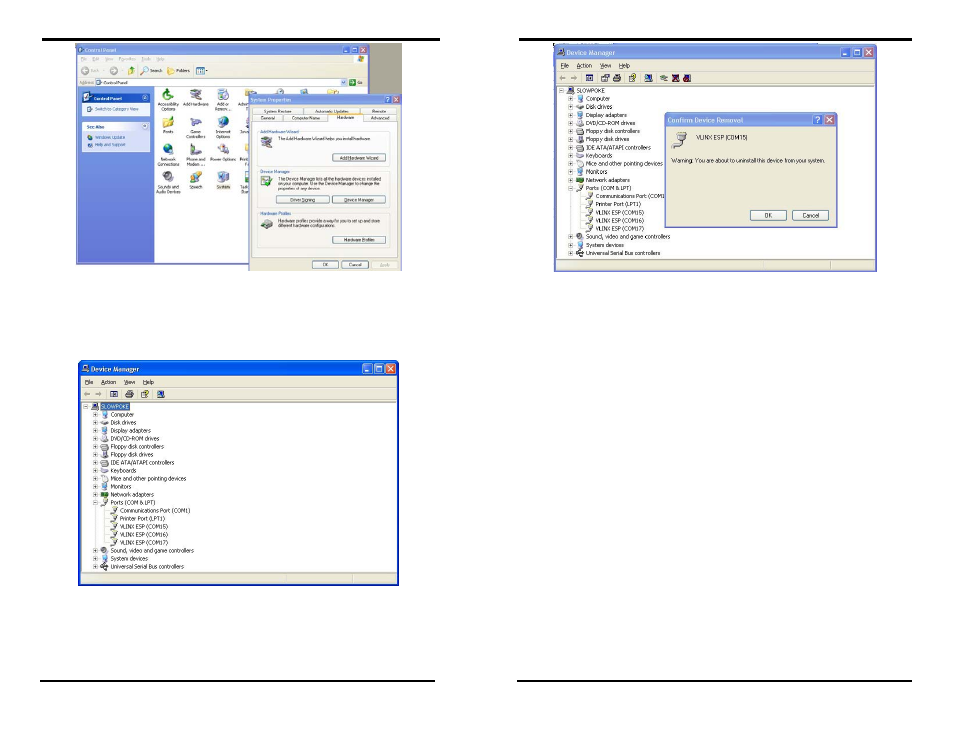Click the Driver Signing button
Viewport: 954px width, 737px height.
pyautogui.click(x=302, y=200)
